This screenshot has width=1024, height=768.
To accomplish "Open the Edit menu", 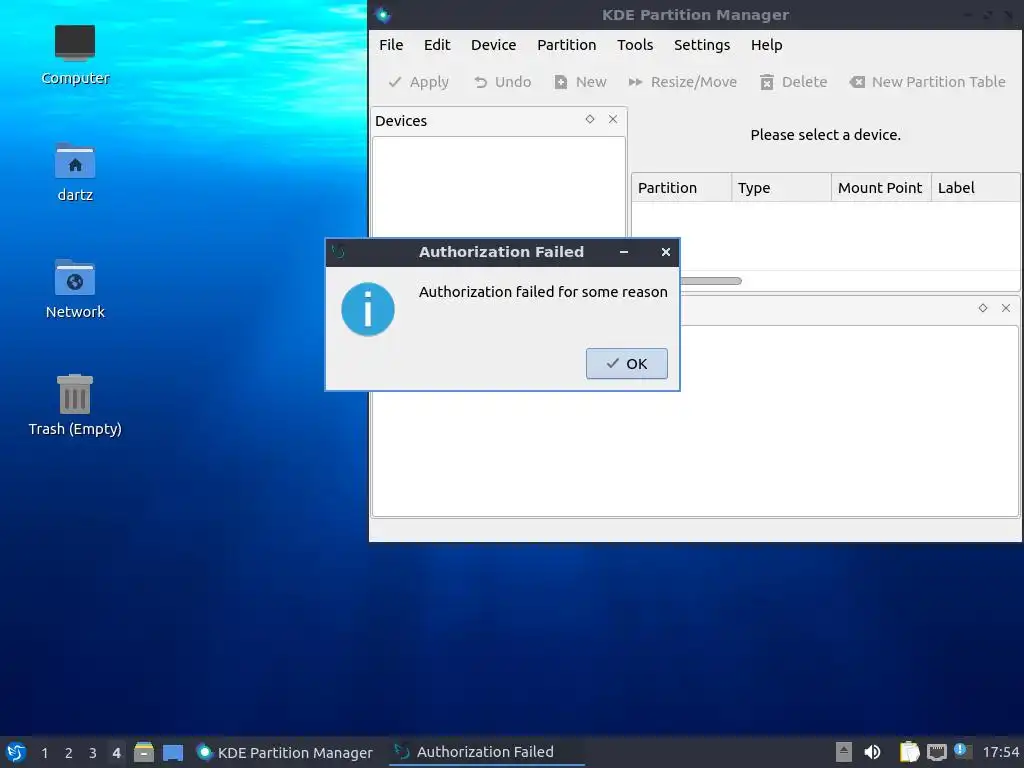I will pyautogui.click(x=437, y=45).
